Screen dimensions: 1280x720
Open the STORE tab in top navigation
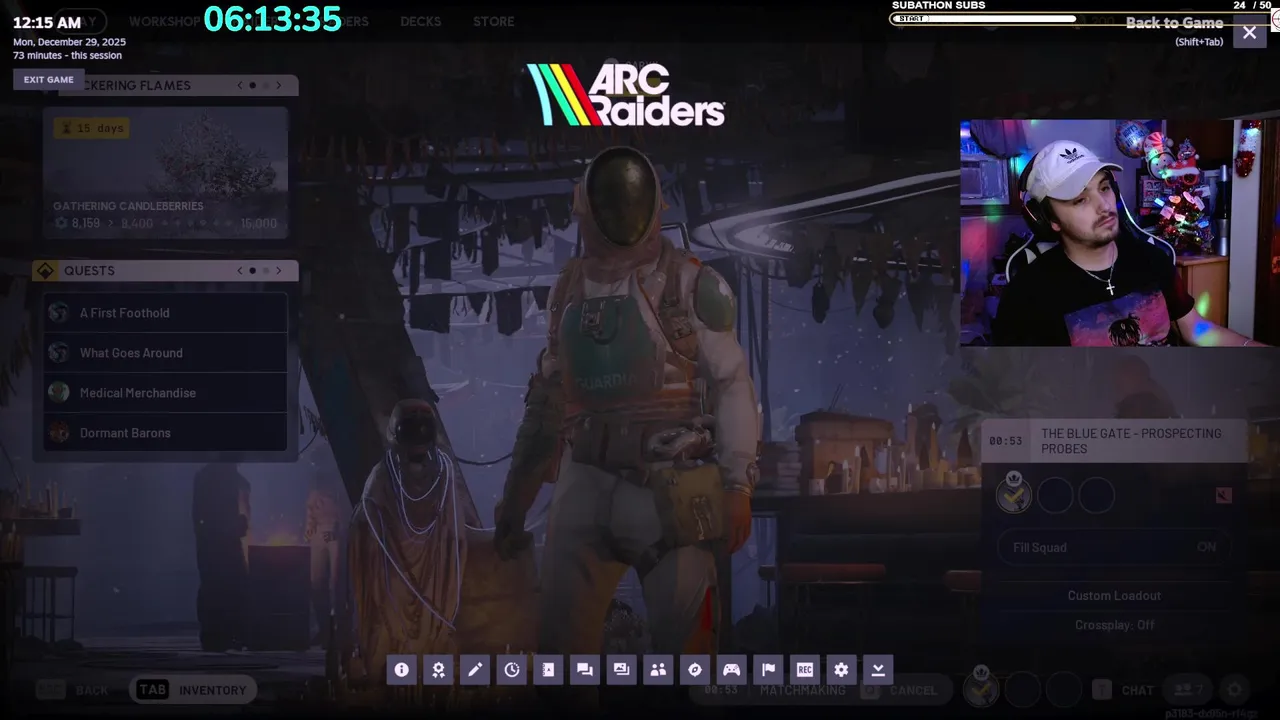494,21
